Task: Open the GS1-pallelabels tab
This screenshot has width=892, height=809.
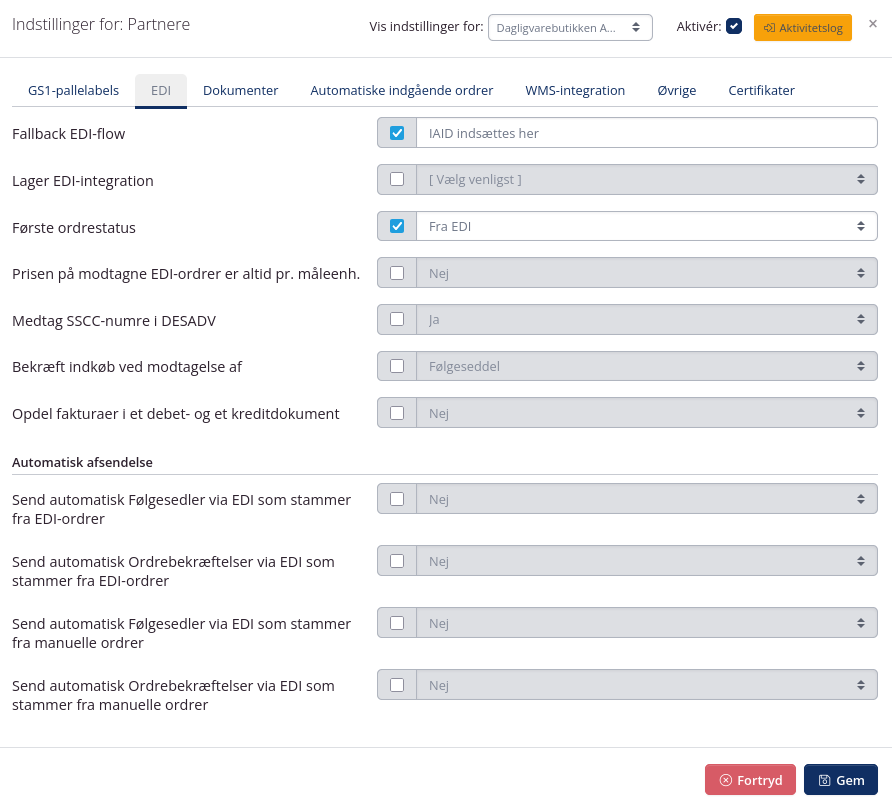Action: (x=73, y=90)
